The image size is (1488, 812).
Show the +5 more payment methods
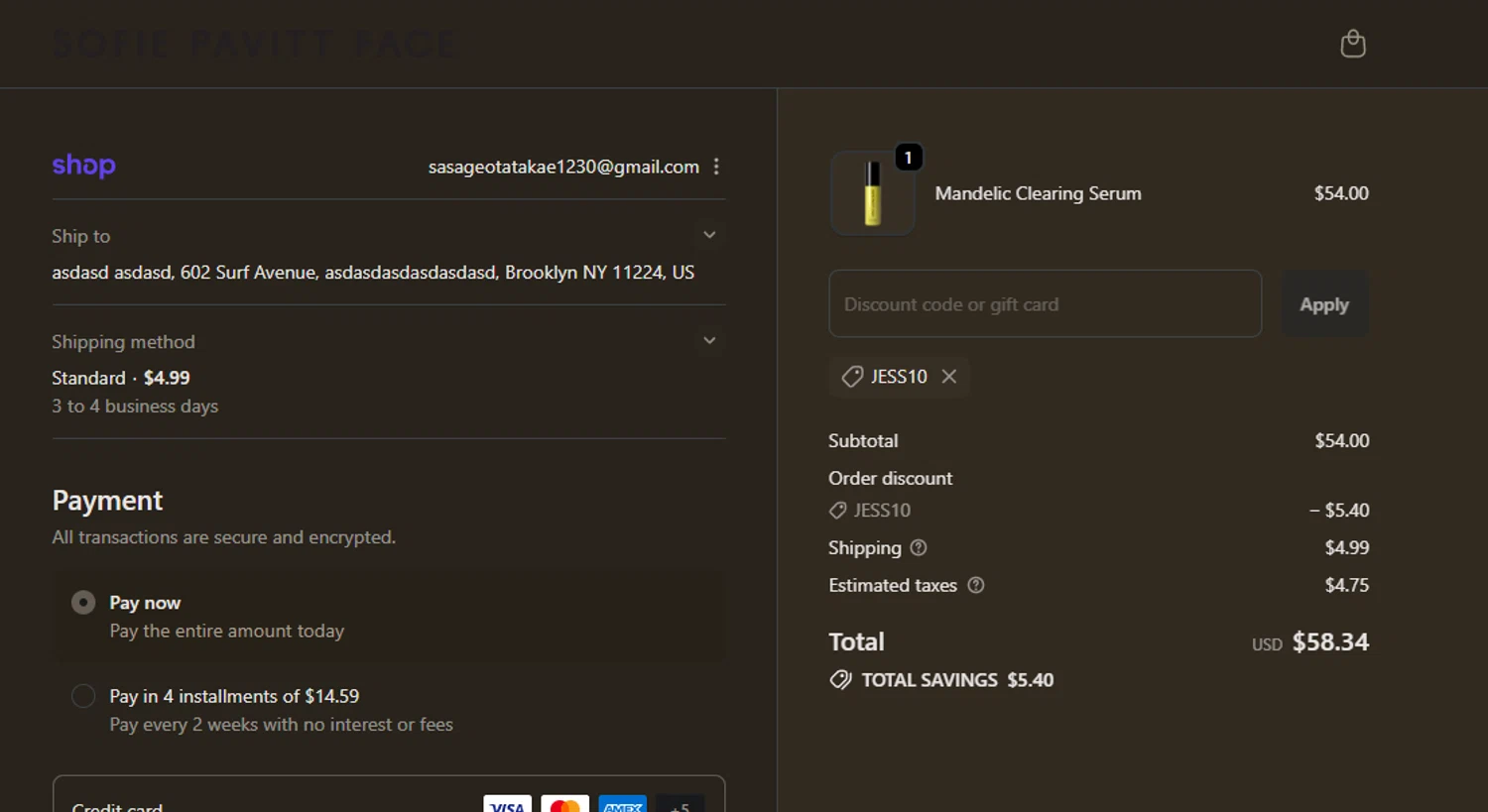click(680, 805)
